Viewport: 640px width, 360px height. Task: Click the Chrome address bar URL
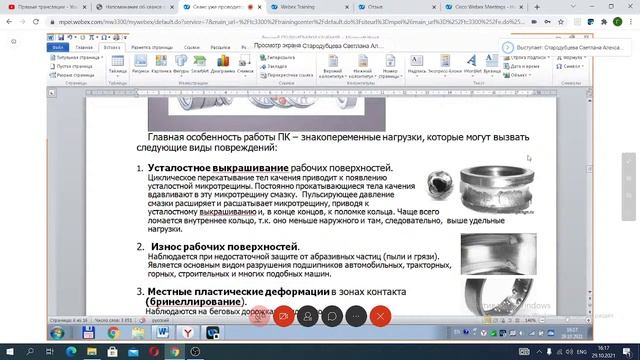pyautogui.click(x=291, y=22)
